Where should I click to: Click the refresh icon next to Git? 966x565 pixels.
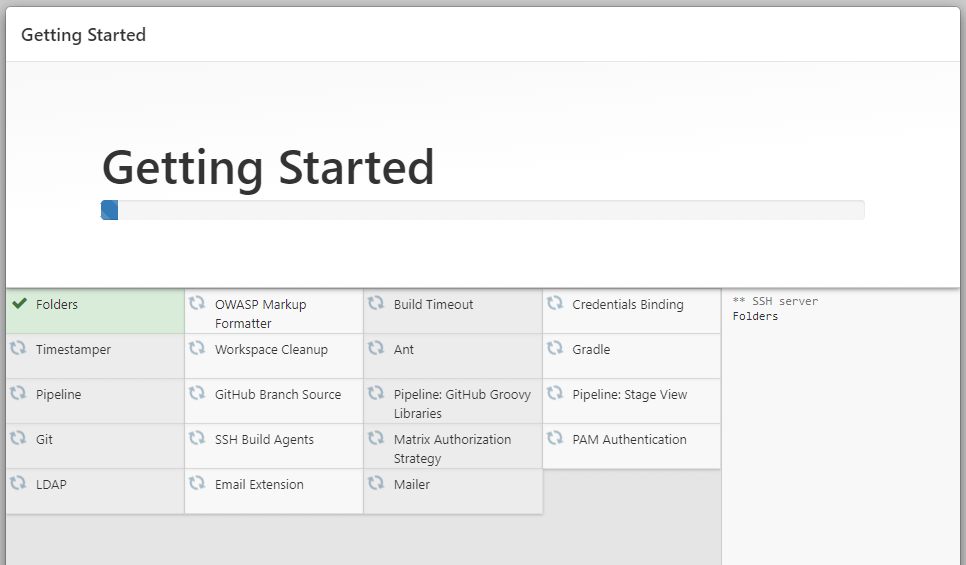[x=18, y=438]
